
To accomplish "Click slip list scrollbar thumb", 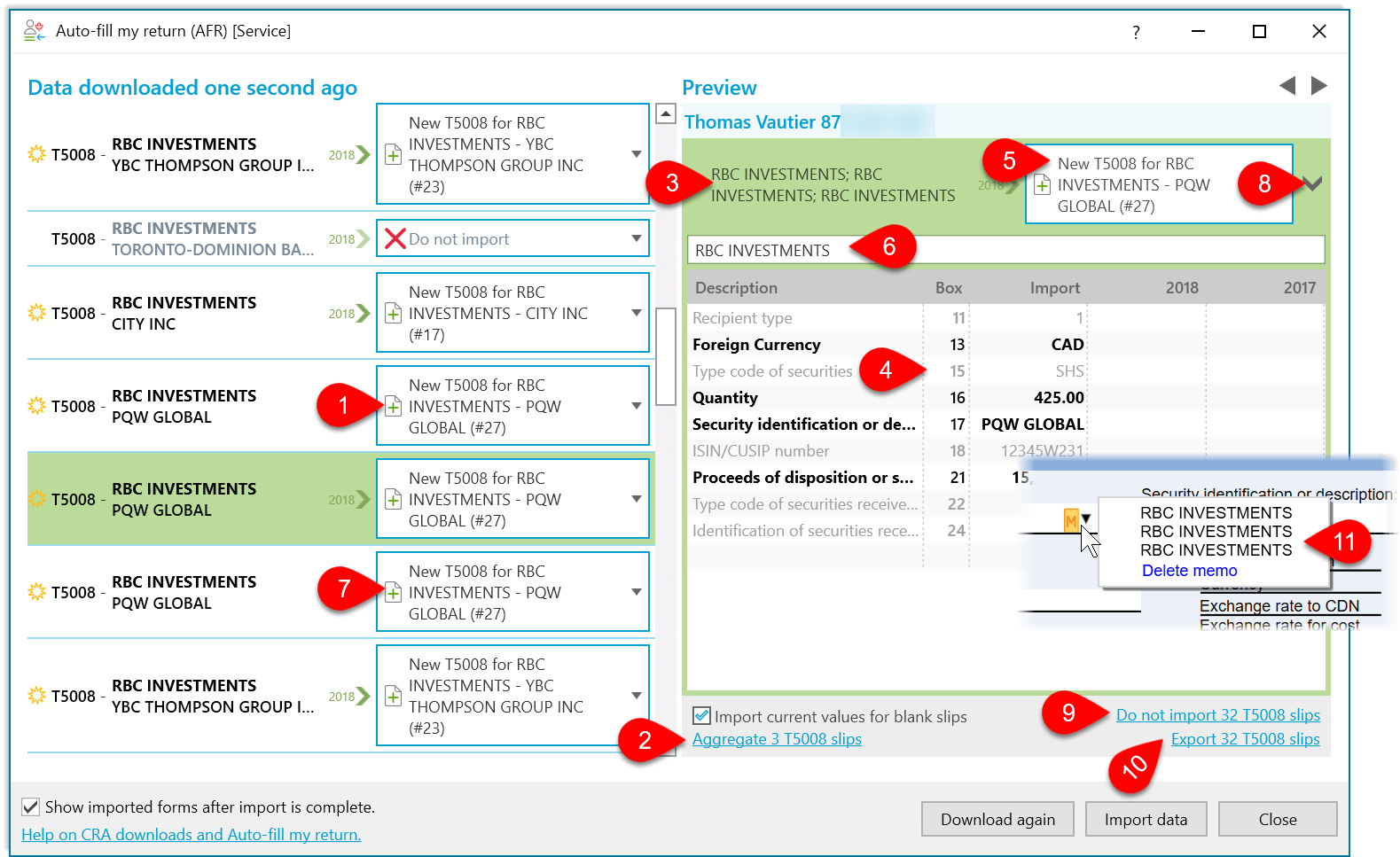I will (665, 356).
